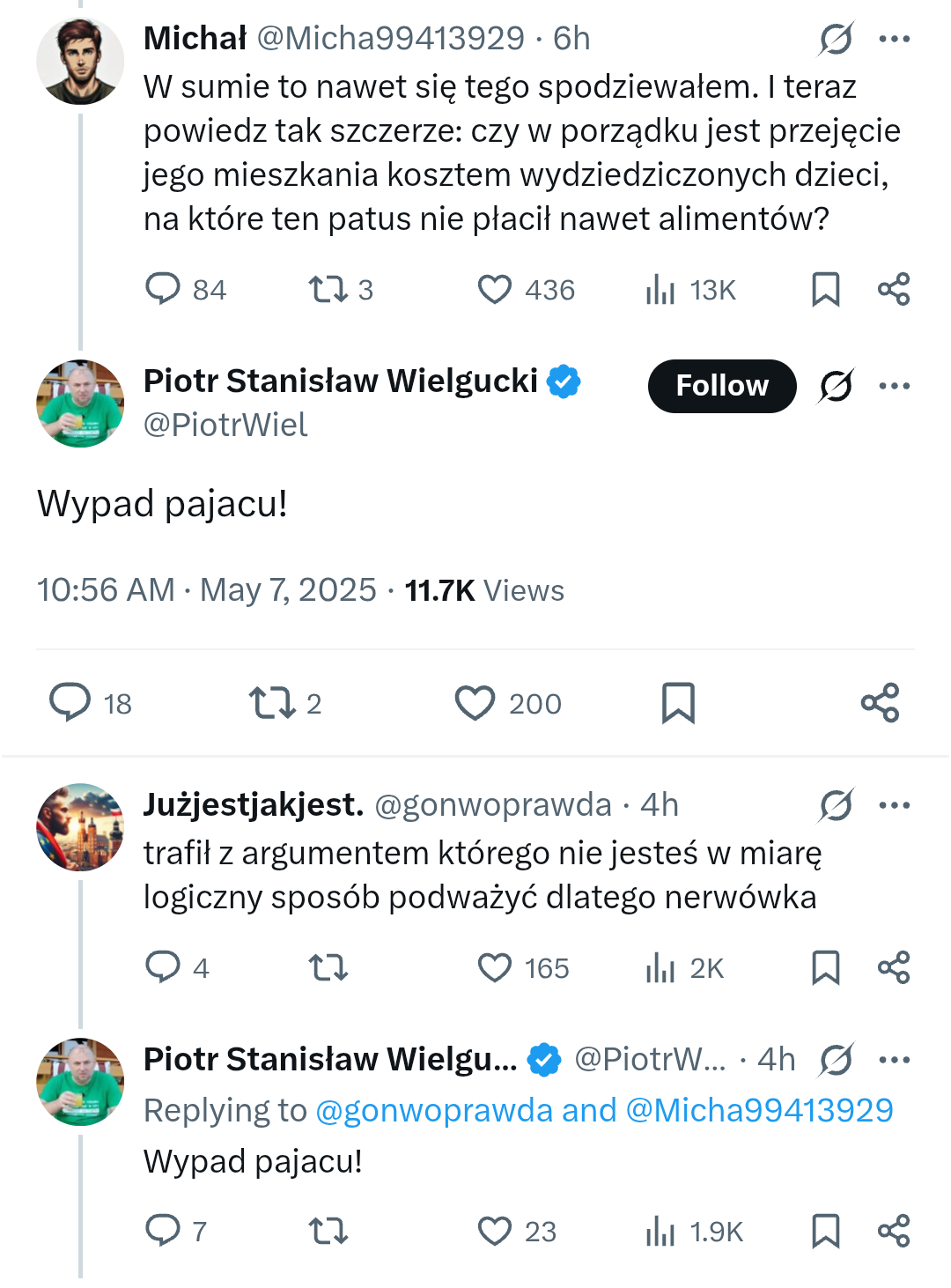Open Jużjestjakjest profile avatar
Screen dimensions: 951x1288
click(x=80, y=827)
